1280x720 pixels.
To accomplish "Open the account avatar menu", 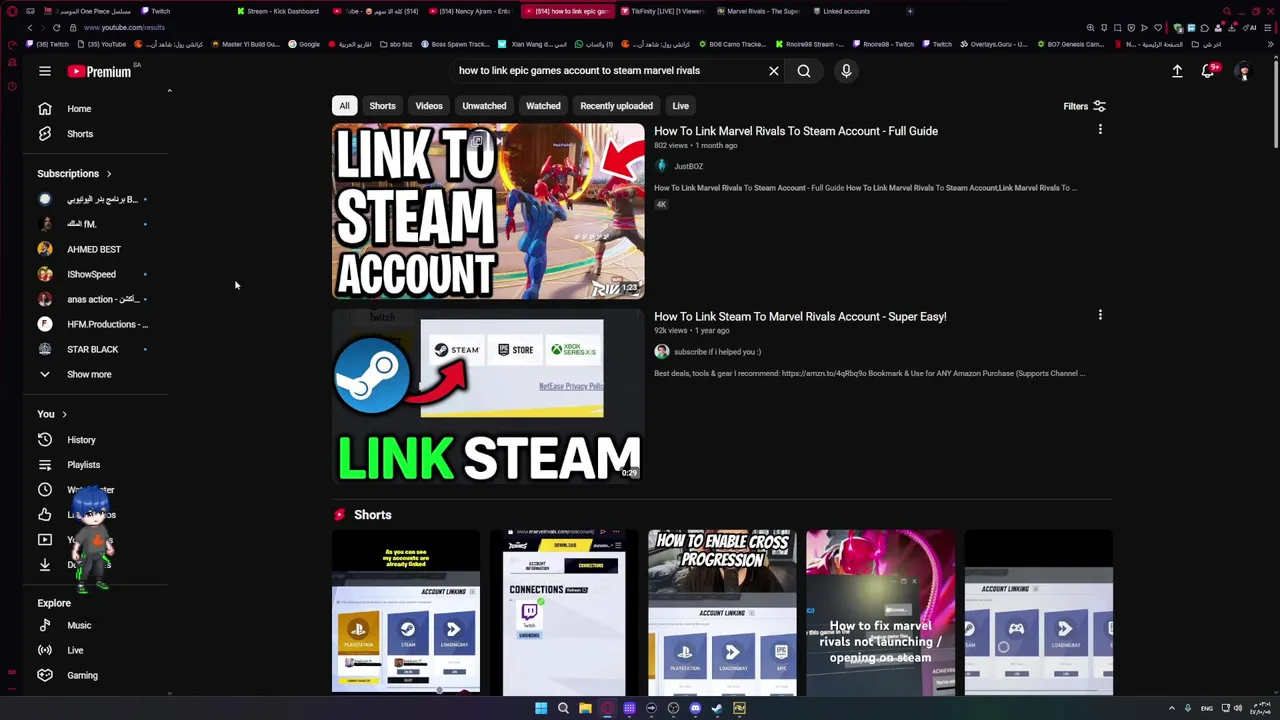I will [x=1243, y=71].
